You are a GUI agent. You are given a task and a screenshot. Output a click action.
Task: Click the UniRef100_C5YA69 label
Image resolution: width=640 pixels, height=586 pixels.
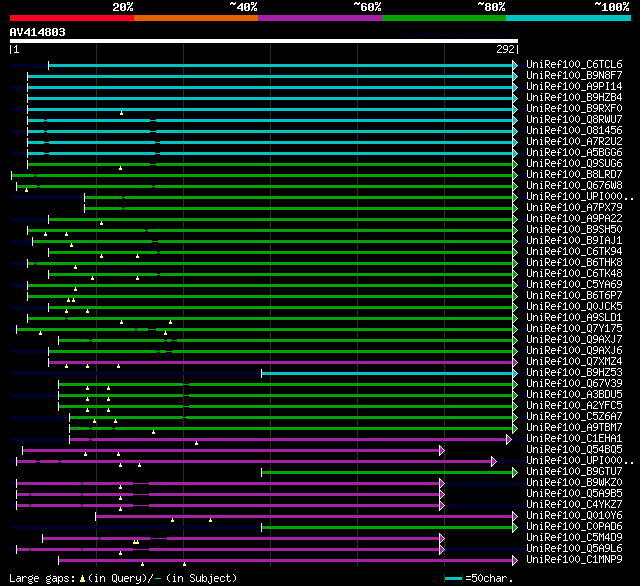574,285
